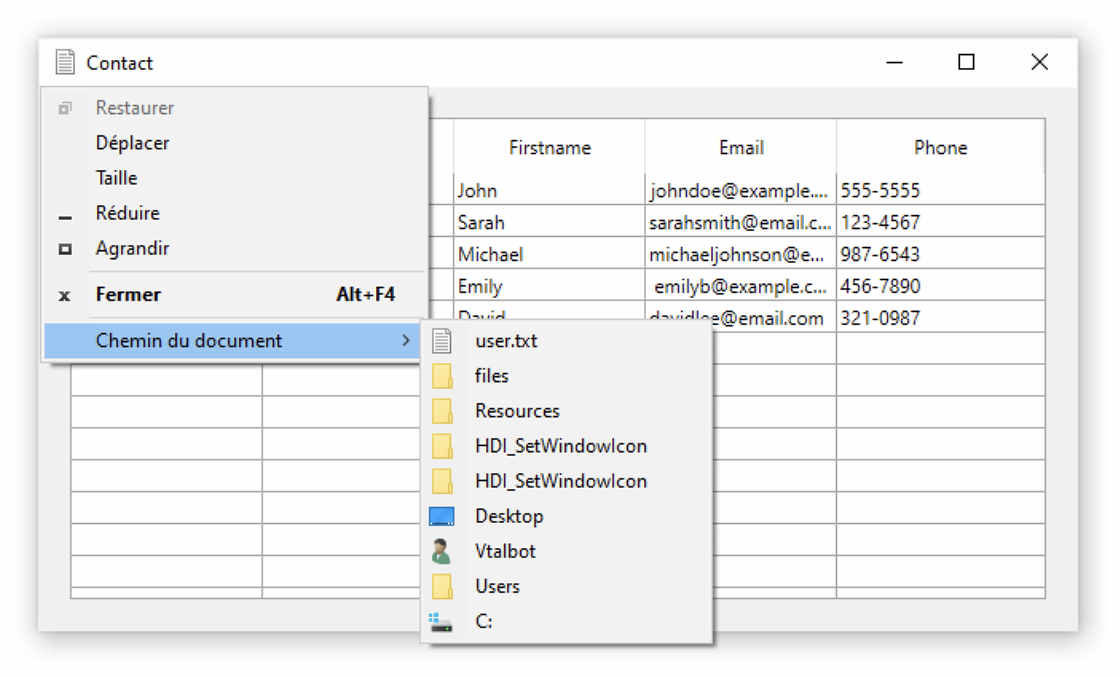This screenshot has height=677, width=1120.
Task: Select the 'Taille' menu entry
Action: [x=117, y=178]
